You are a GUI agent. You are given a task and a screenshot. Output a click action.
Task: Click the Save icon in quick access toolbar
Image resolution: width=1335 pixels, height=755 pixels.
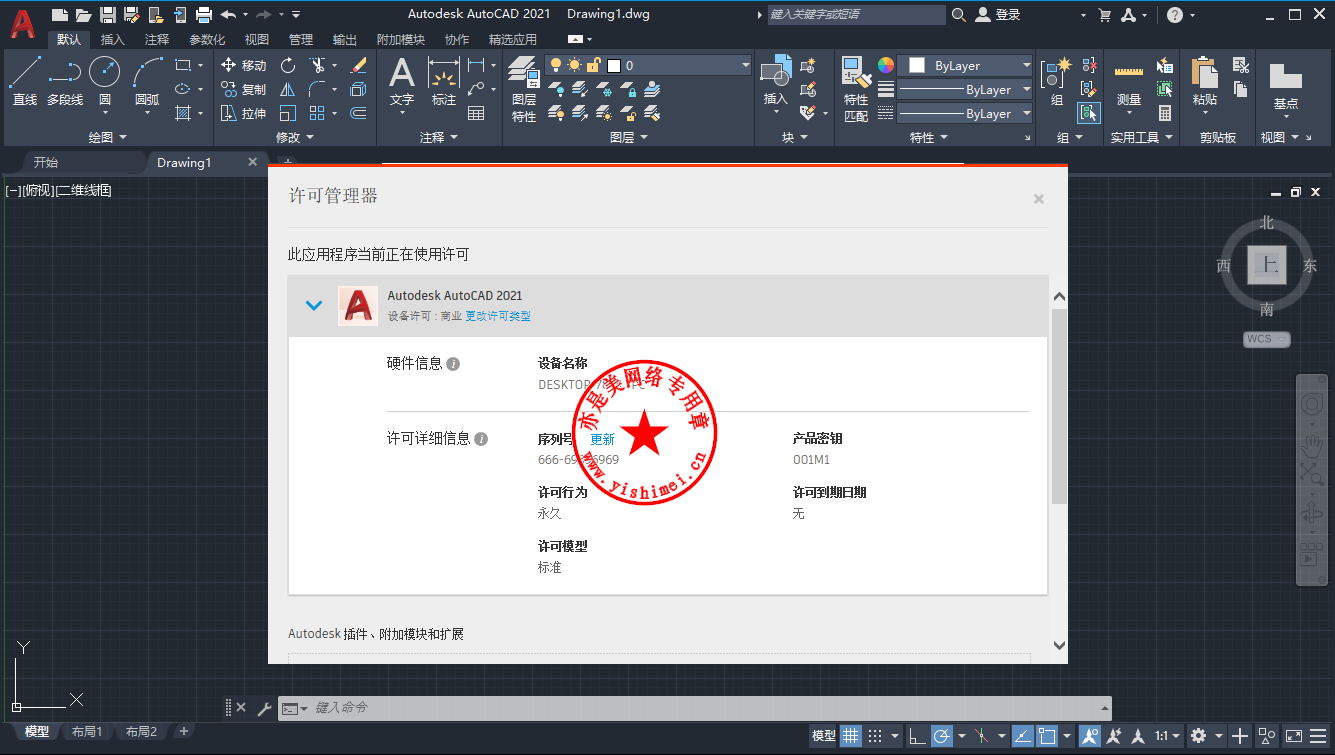point(106,15)
